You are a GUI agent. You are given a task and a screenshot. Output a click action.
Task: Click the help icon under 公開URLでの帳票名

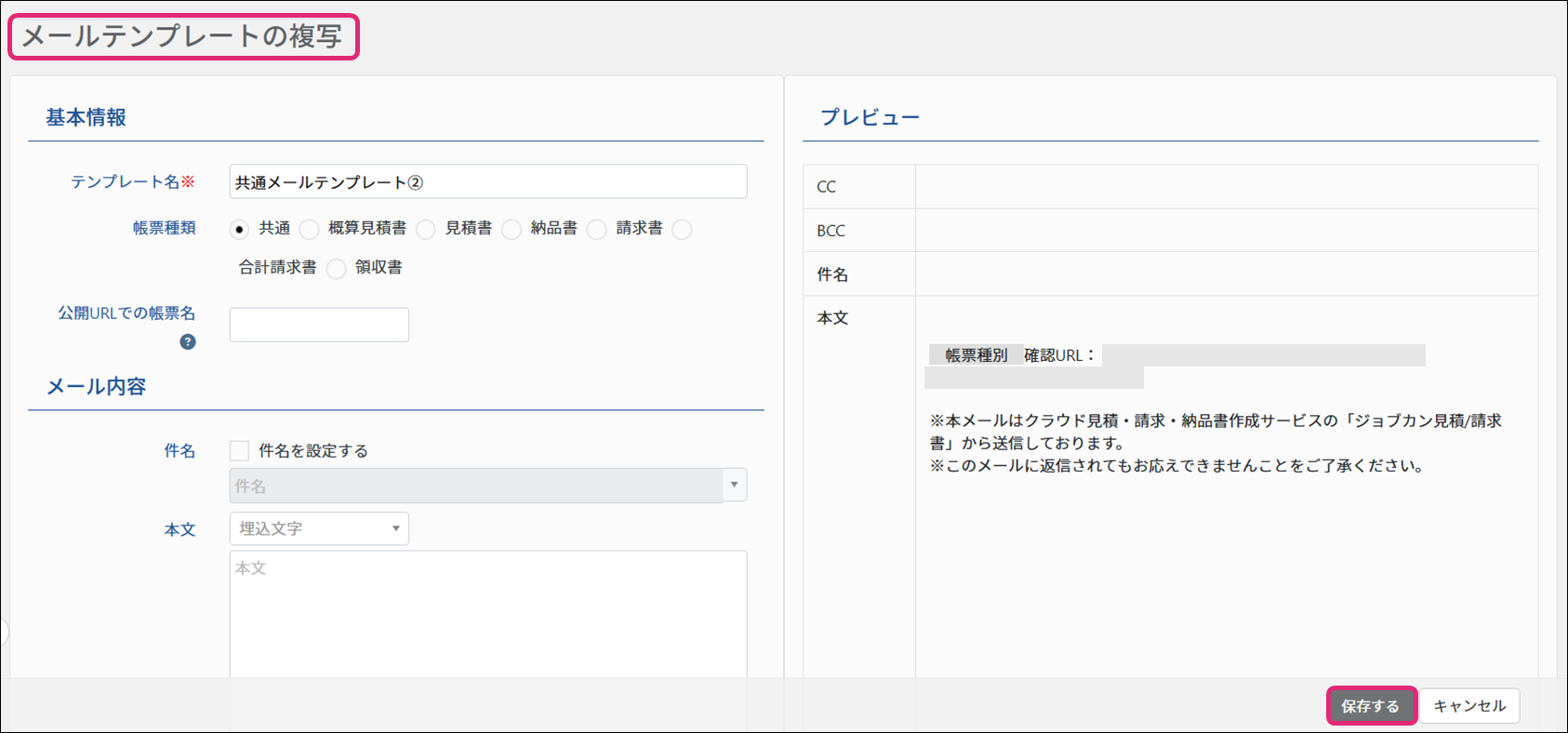[x=188, y=342]
